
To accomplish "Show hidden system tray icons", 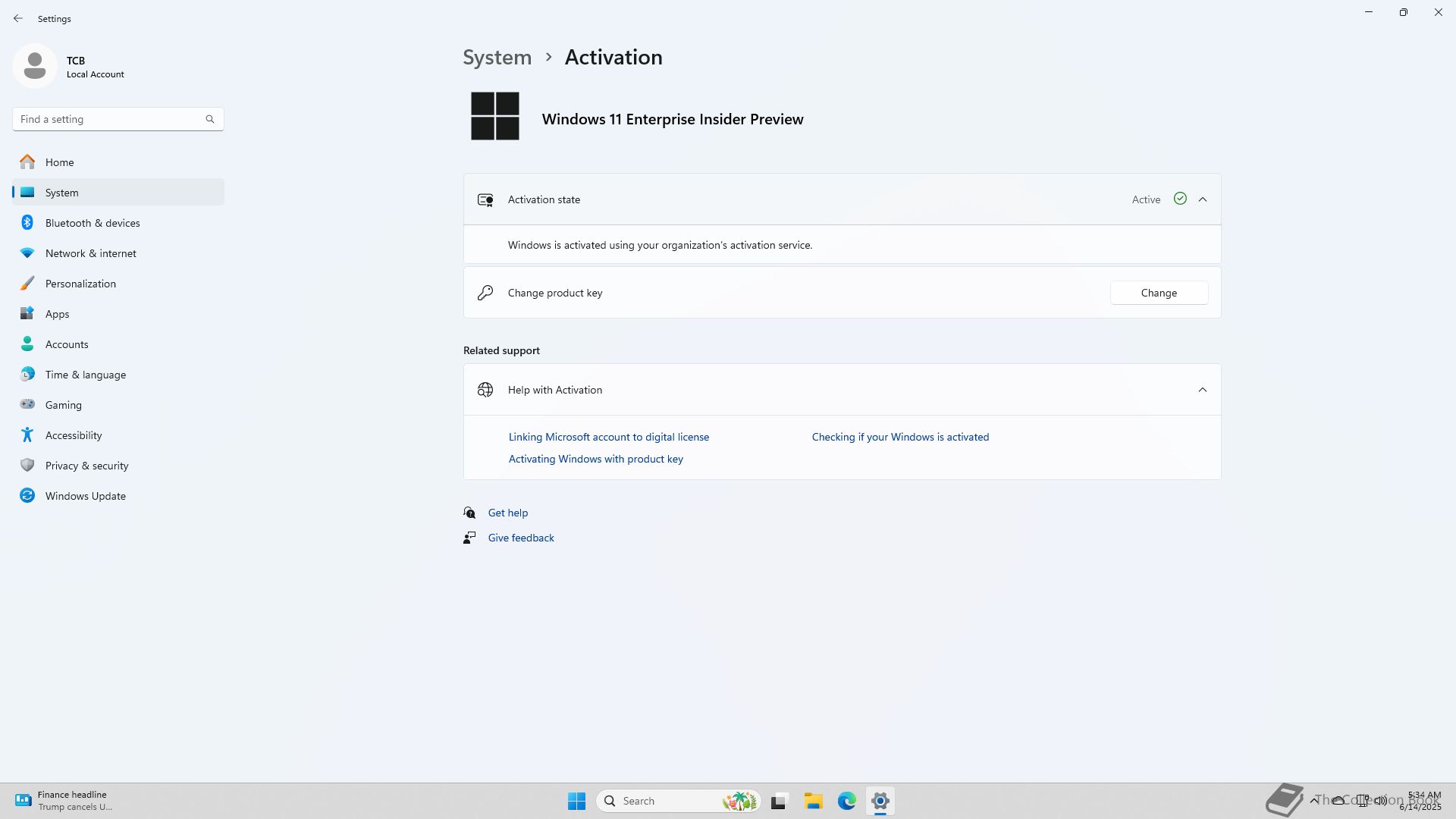I will click(x=1313, y=800).
